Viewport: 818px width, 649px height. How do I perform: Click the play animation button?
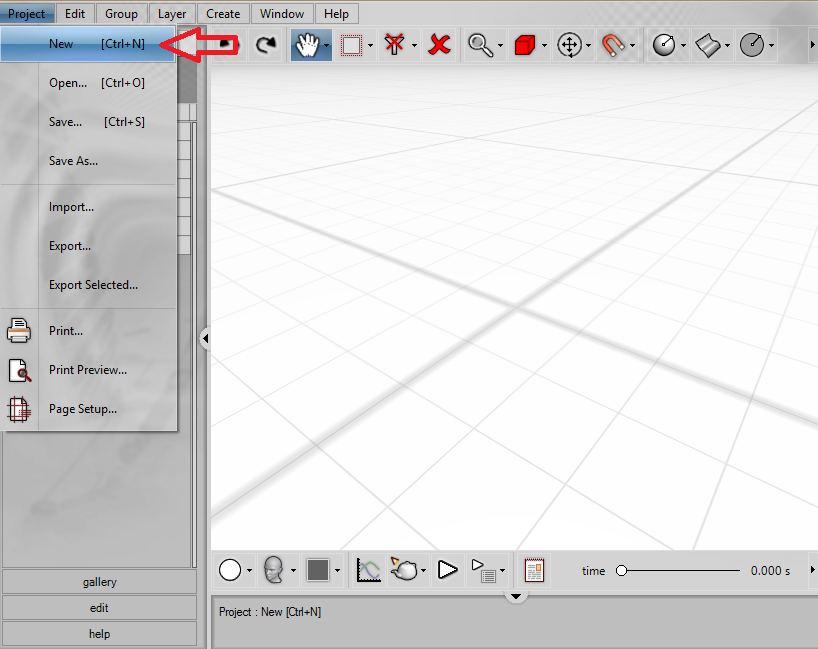447,570
